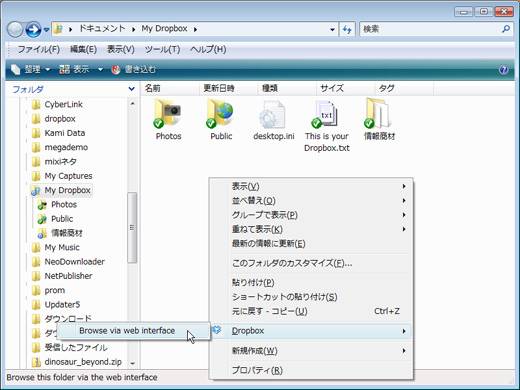Expand arrow after ドキュメント in breadcrumb
The width and height of the screenshot is (520, 390).
(x=133, y=29)
